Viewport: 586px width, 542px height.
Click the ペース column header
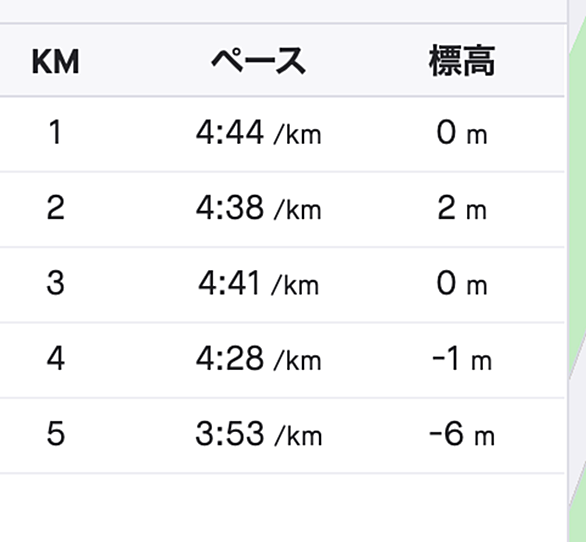coord(259,61)
